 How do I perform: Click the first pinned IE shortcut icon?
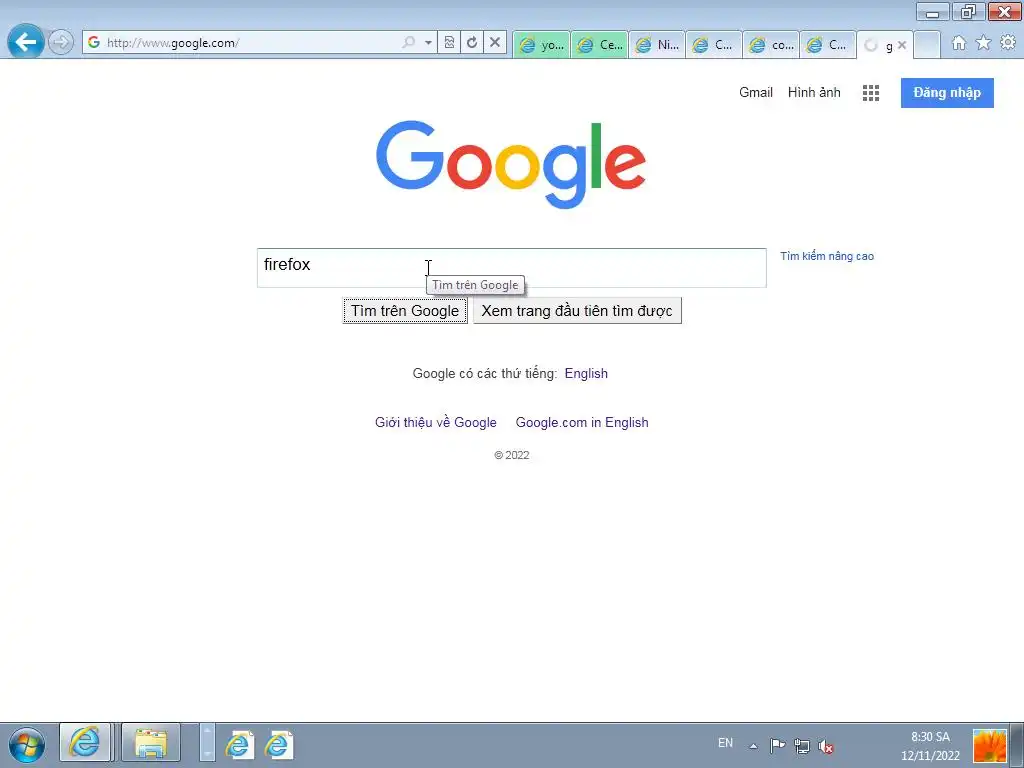(239, 744)
